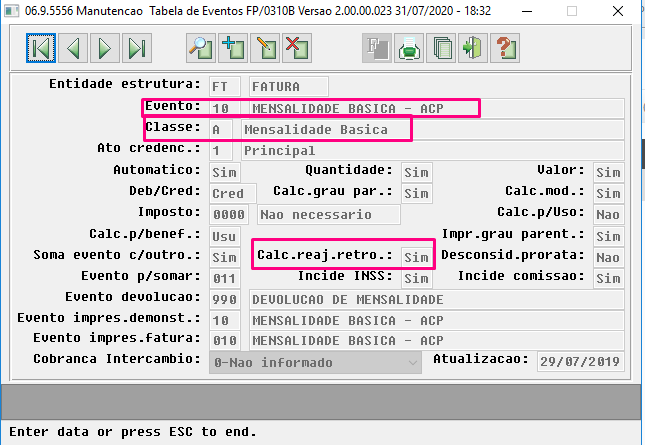Screen dimensions: 645x445
Task: Click the Nao necessario field
Action: tap(329, 214)
